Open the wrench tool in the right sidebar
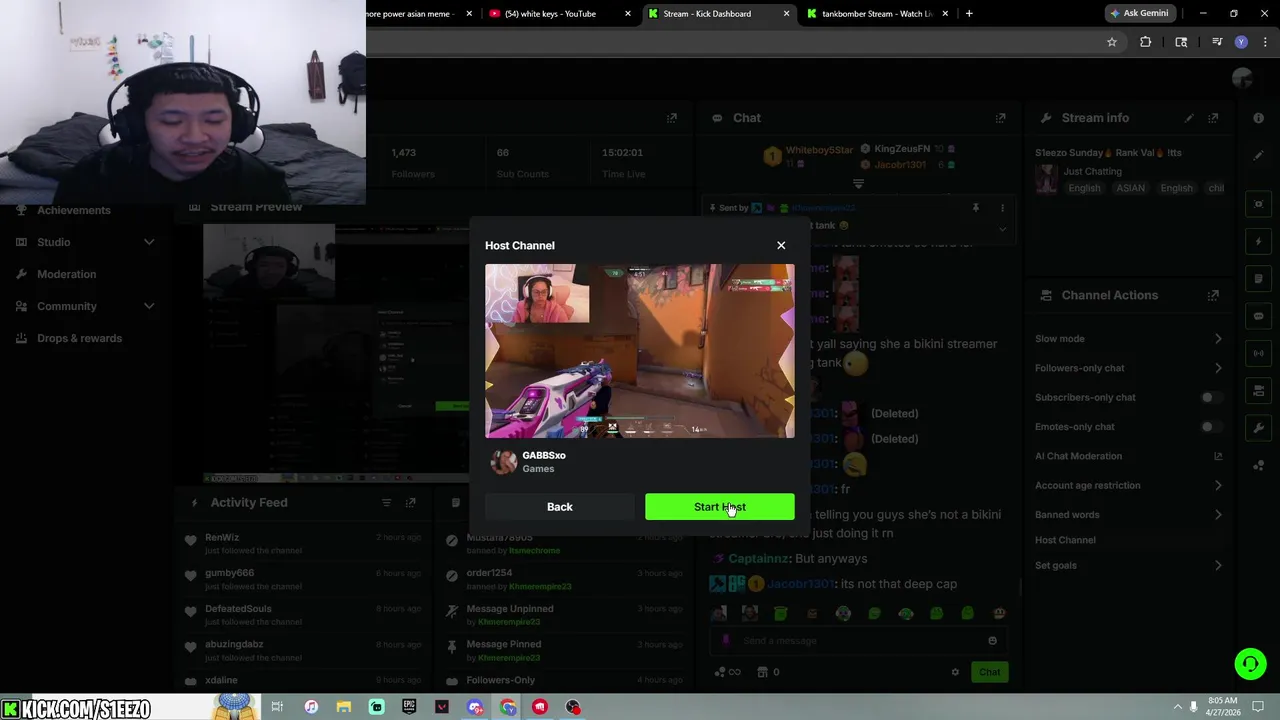This screenshot has width=1280, height=720. tap(1258, 427)
